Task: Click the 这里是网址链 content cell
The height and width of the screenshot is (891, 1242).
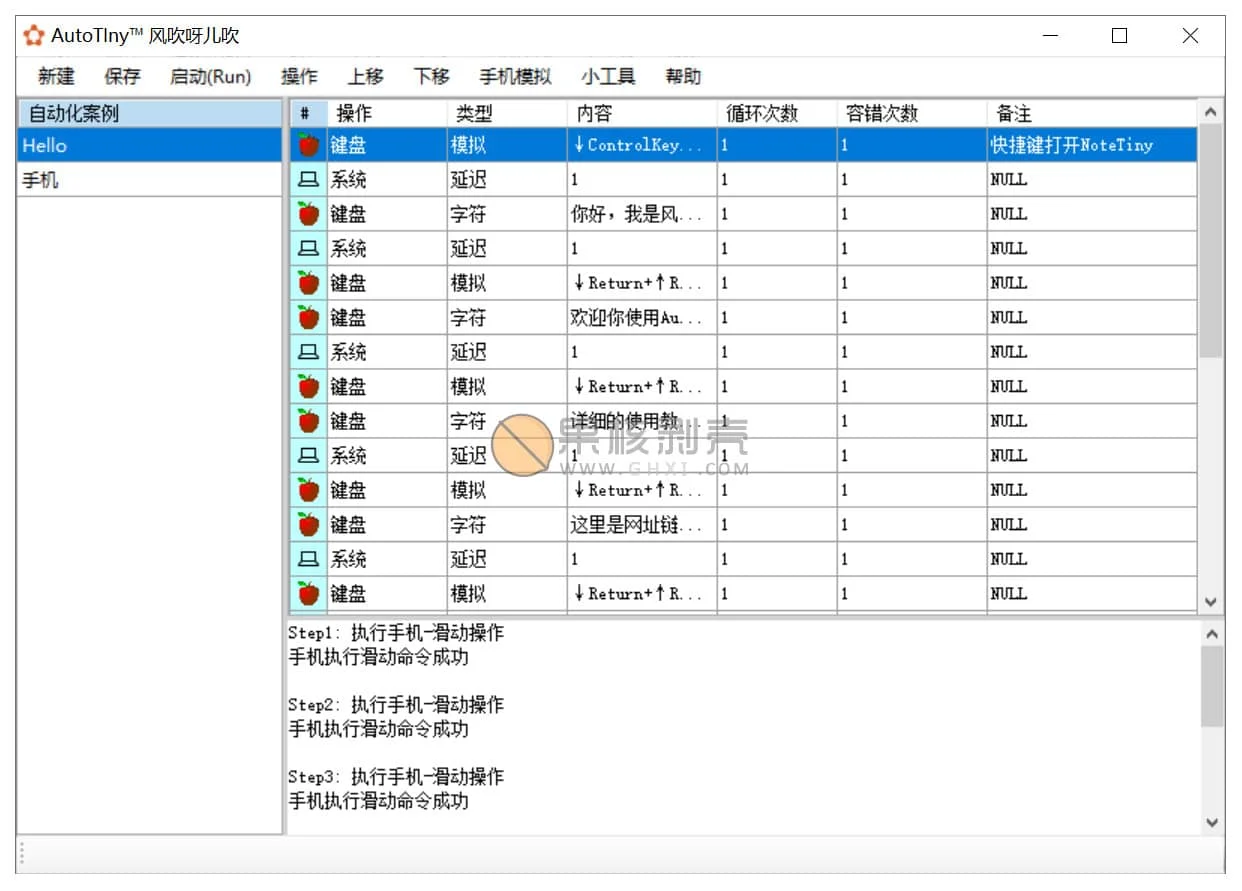Action: pyautogui.click(x=642, y=525)
